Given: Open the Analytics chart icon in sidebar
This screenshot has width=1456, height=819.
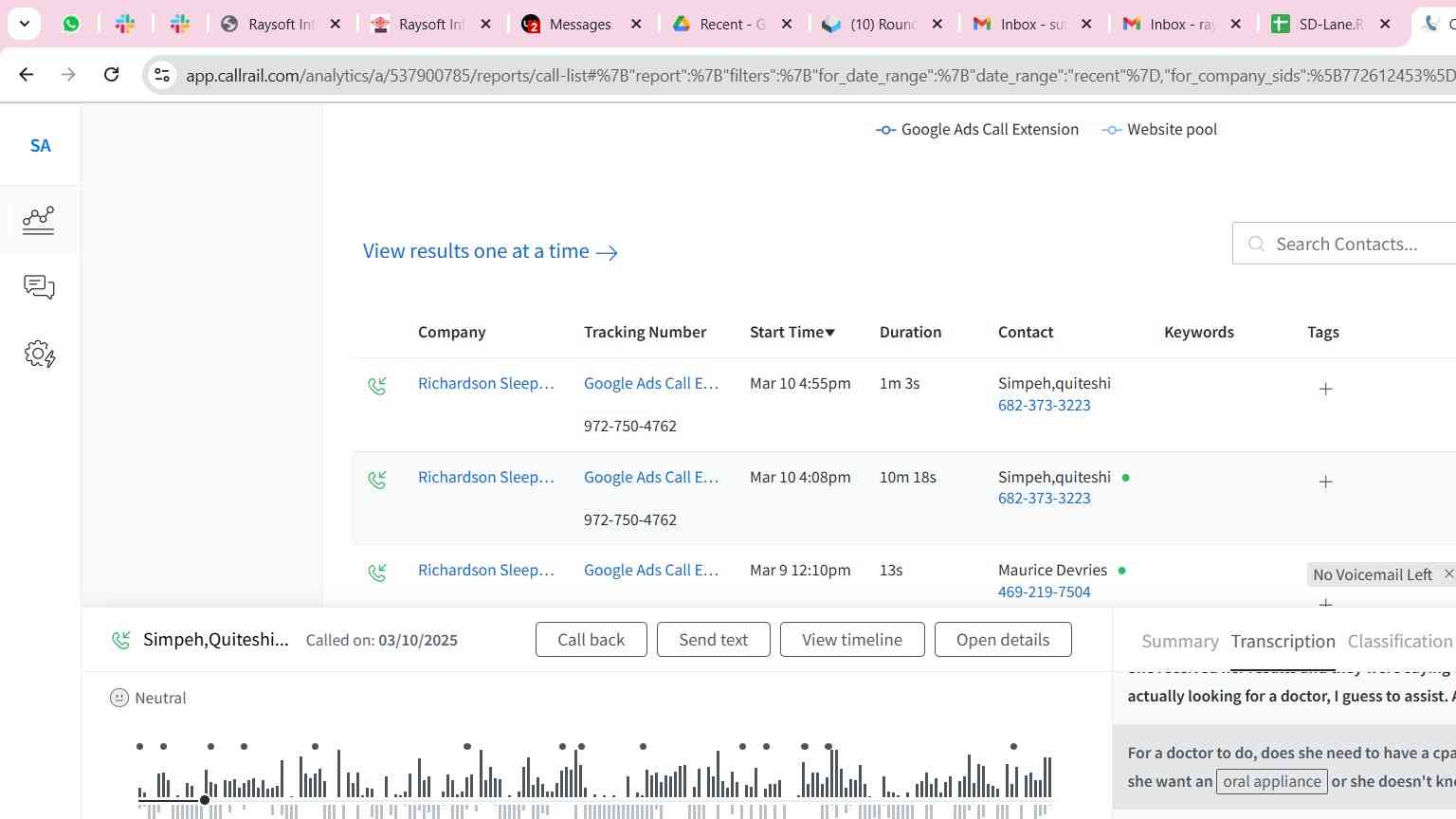Looking at the screenshot, I should [x=39, y=220].
